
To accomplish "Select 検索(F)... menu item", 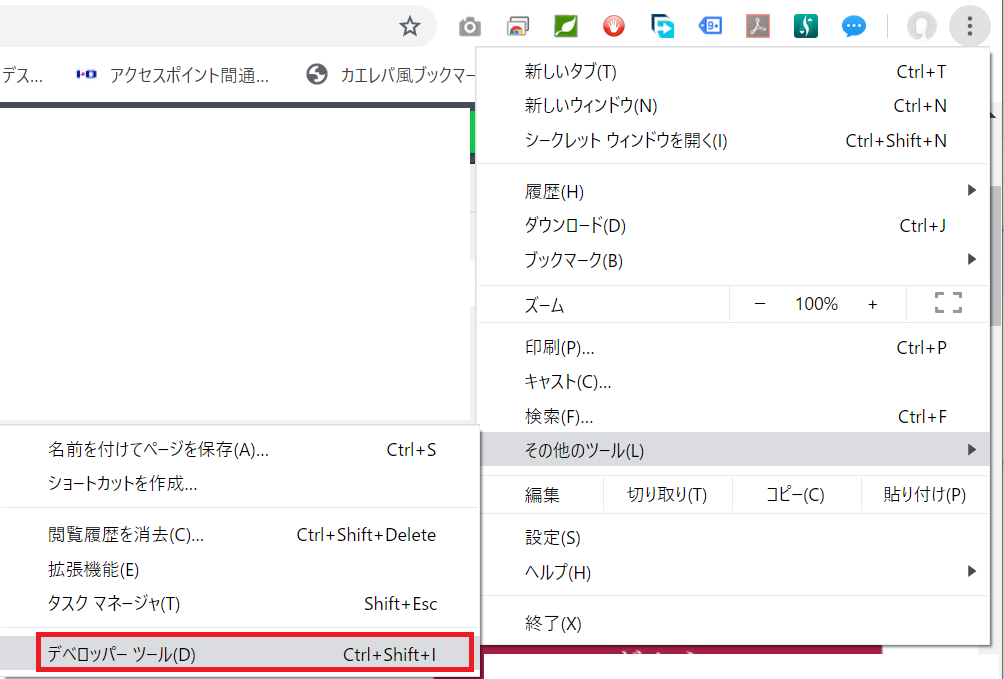I will [x=733, y=416].
